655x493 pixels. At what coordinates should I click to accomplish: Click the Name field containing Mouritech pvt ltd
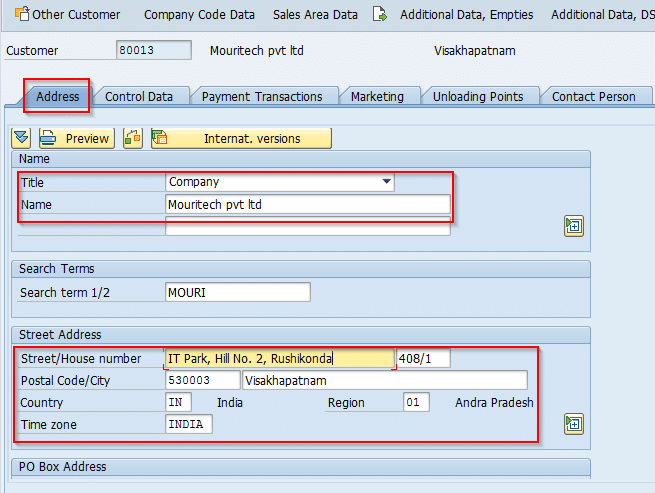(307, 204)
